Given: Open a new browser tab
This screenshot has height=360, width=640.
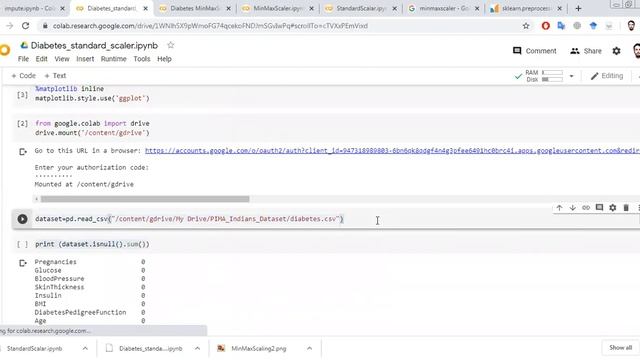Looking at the screenshot, I should 578,8.
